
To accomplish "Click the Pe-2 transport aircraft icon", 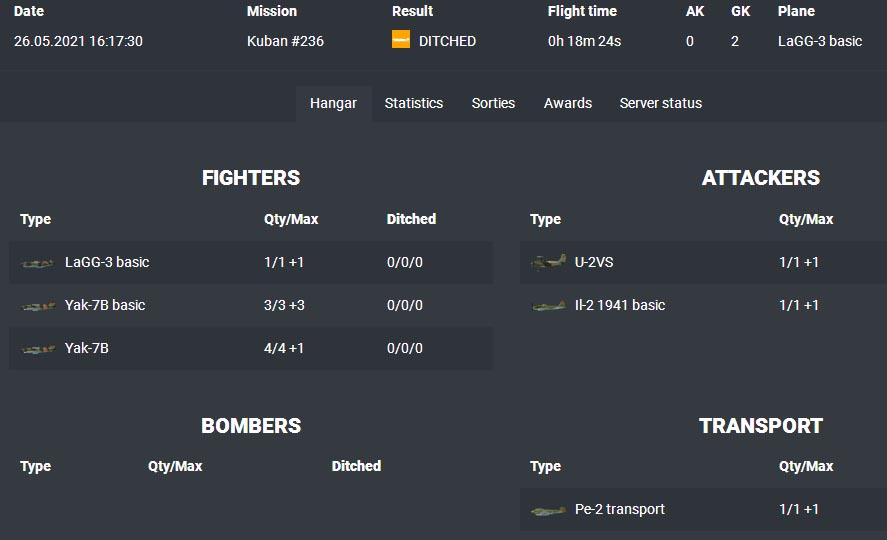I will click(548, 510).
